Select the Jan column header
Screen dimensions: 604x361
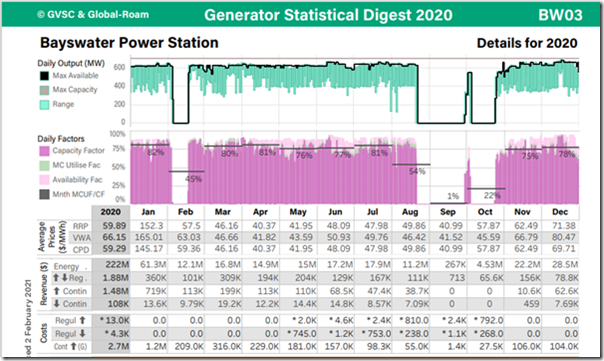tap(148, 212)
